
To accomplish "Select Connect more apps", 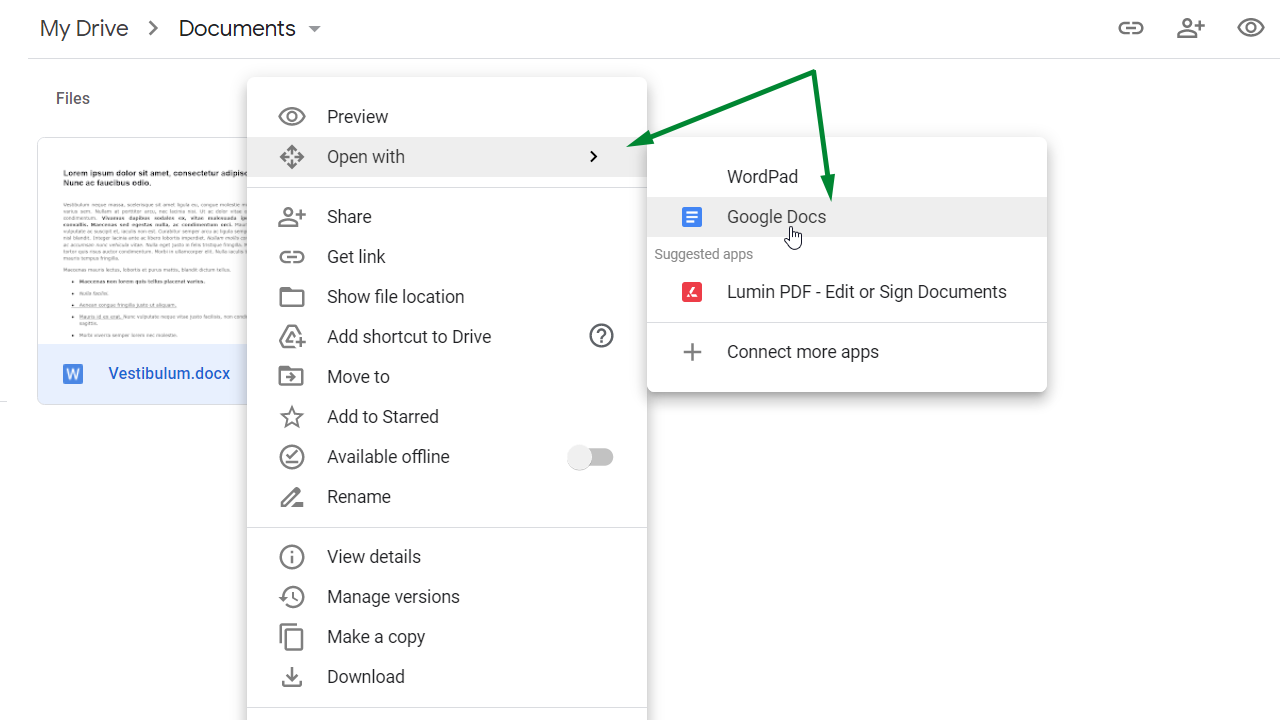I will 847,352.
